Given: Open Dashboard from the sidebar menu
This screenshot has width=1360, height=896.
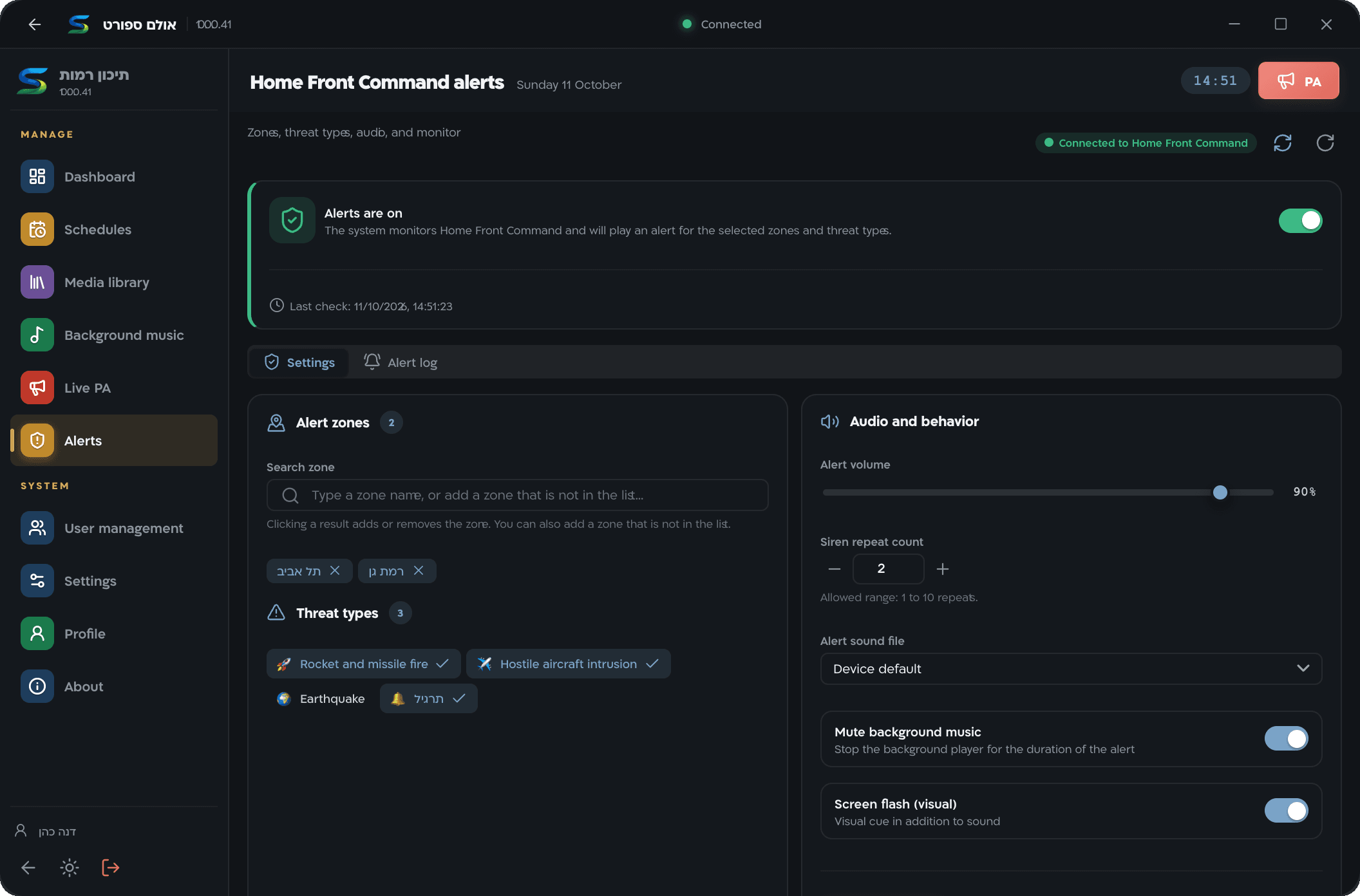Looking at the screenshot, I should (114, 176).
